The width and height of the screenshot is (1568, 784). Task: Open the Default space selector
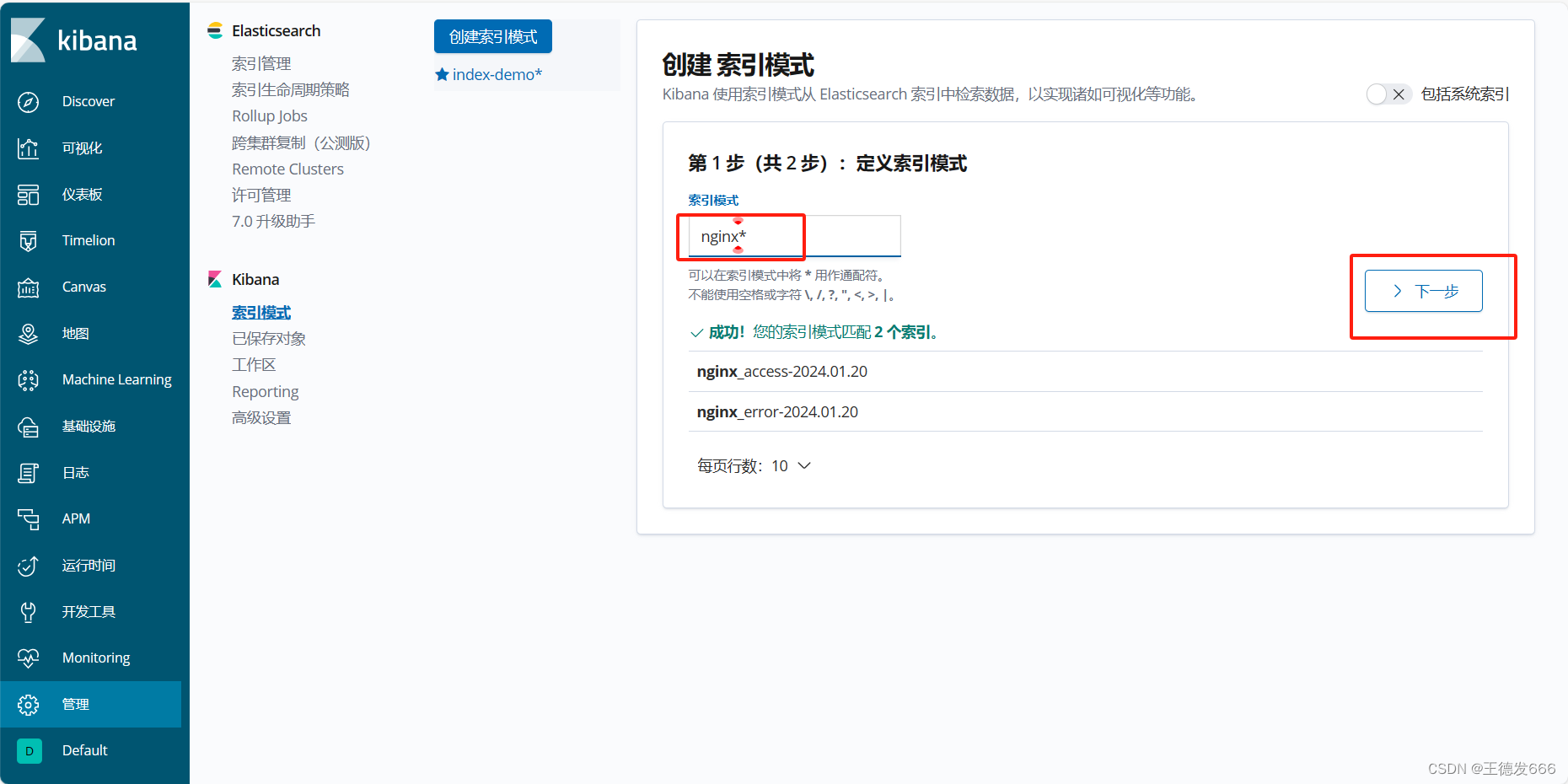coord(85,750)
